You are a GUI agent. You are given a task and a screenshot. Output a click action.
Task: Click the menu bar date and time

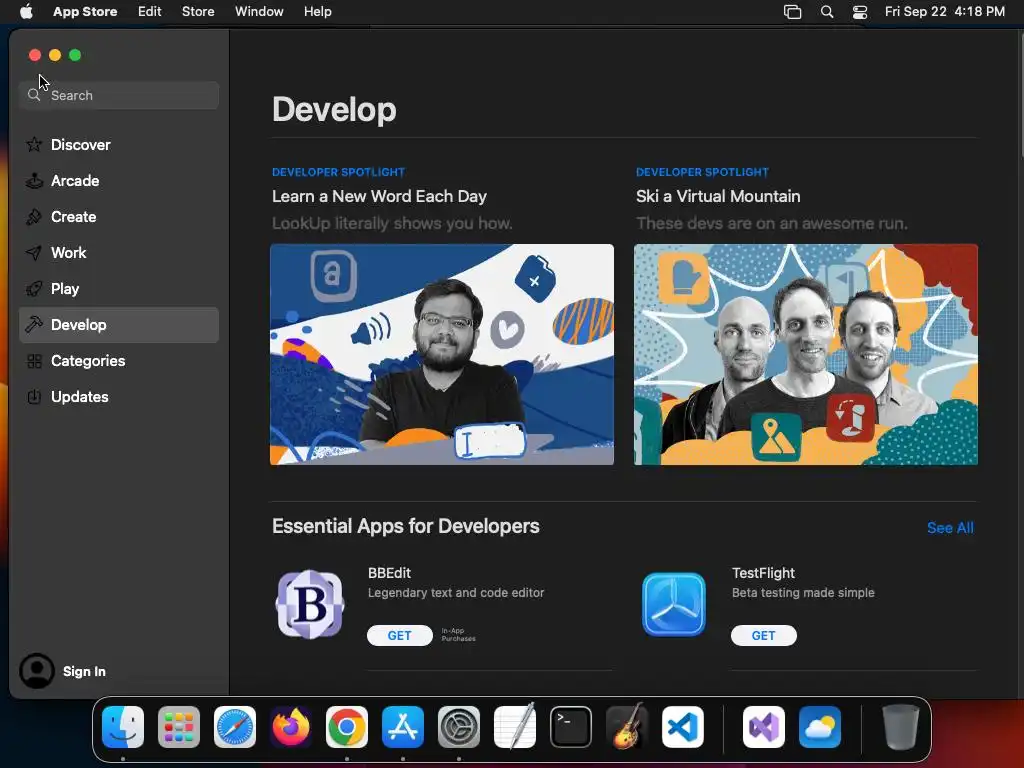[x=944, y=12]
